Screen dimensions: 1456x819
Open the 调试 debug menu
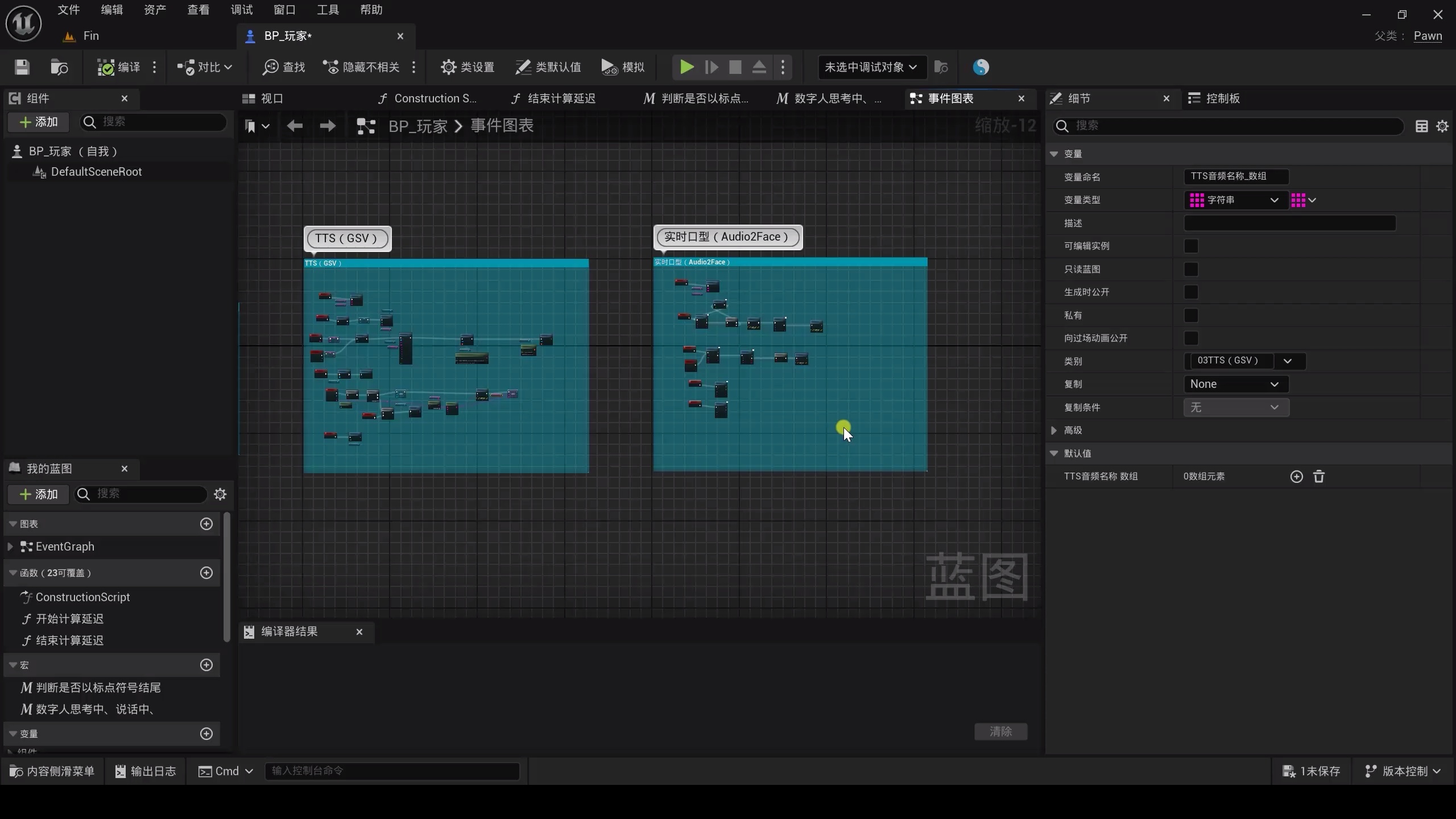242,10
